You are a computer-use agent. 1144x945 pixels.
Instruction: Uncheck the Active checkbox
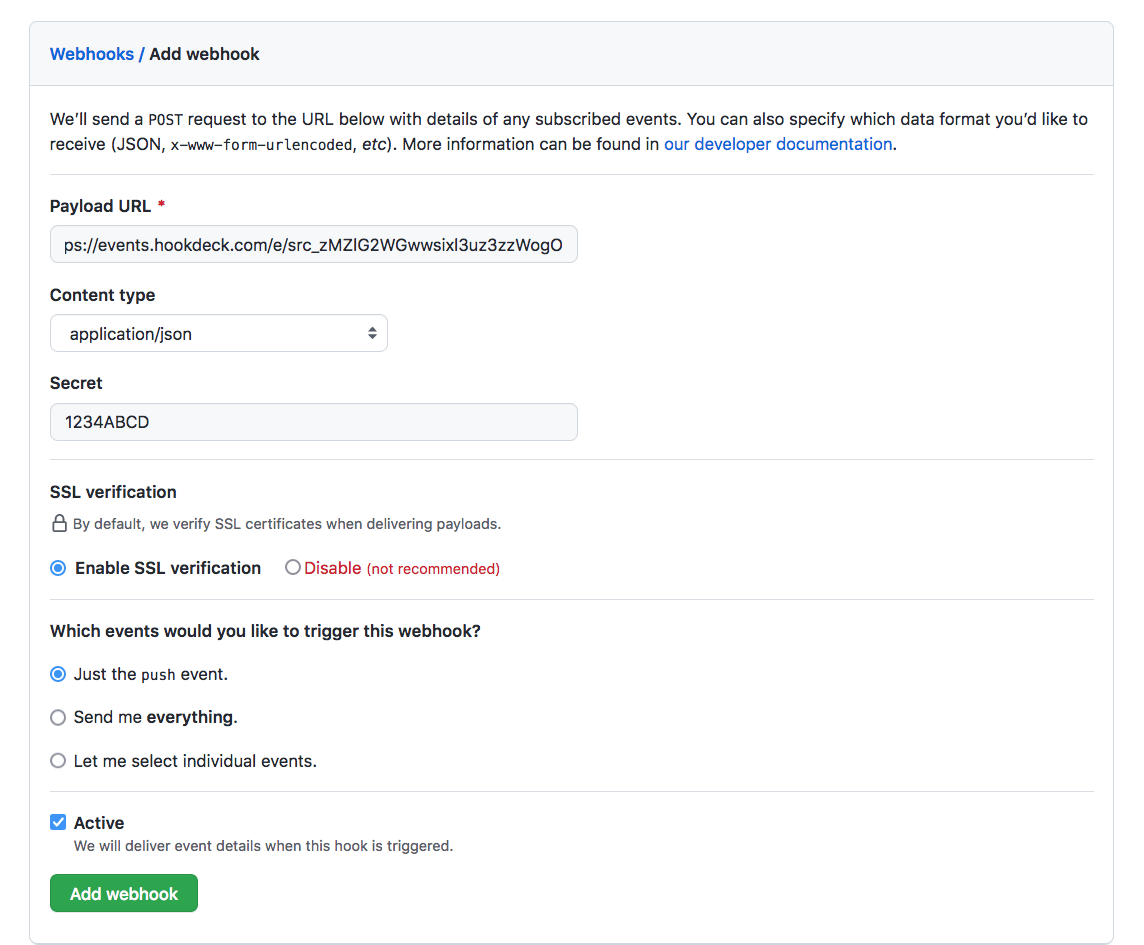tap(57, 822)
